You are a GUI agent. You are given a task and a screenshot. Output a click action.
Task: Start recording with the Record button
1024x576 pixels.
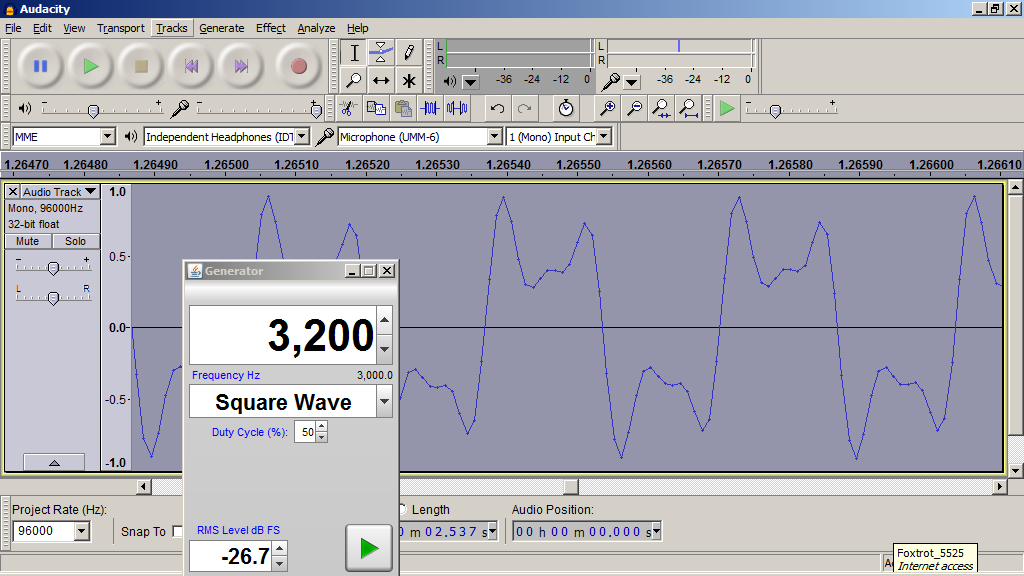pyautogui.click(x=299, y=66)
